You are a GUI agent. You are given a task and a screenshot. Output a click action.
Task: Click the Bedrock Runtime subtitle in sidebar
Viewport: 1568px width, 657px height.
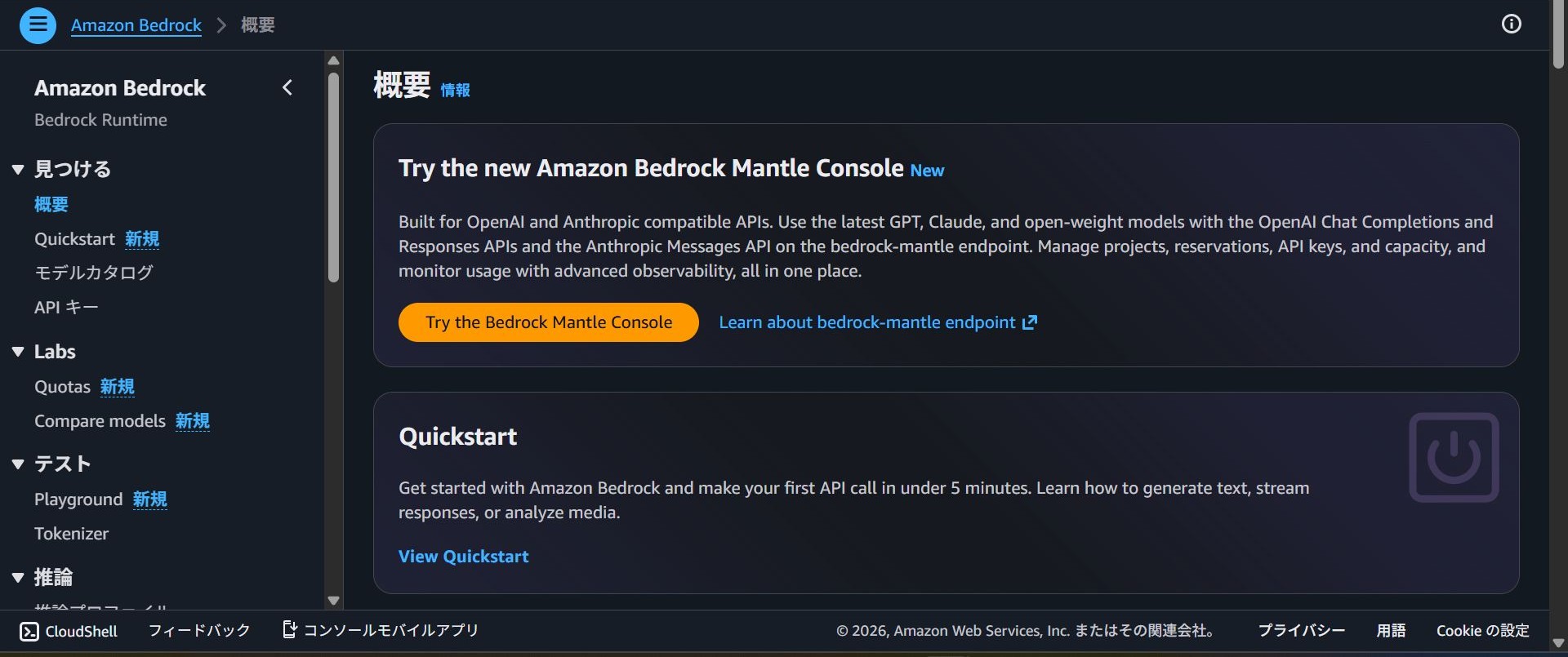(100, 120)
